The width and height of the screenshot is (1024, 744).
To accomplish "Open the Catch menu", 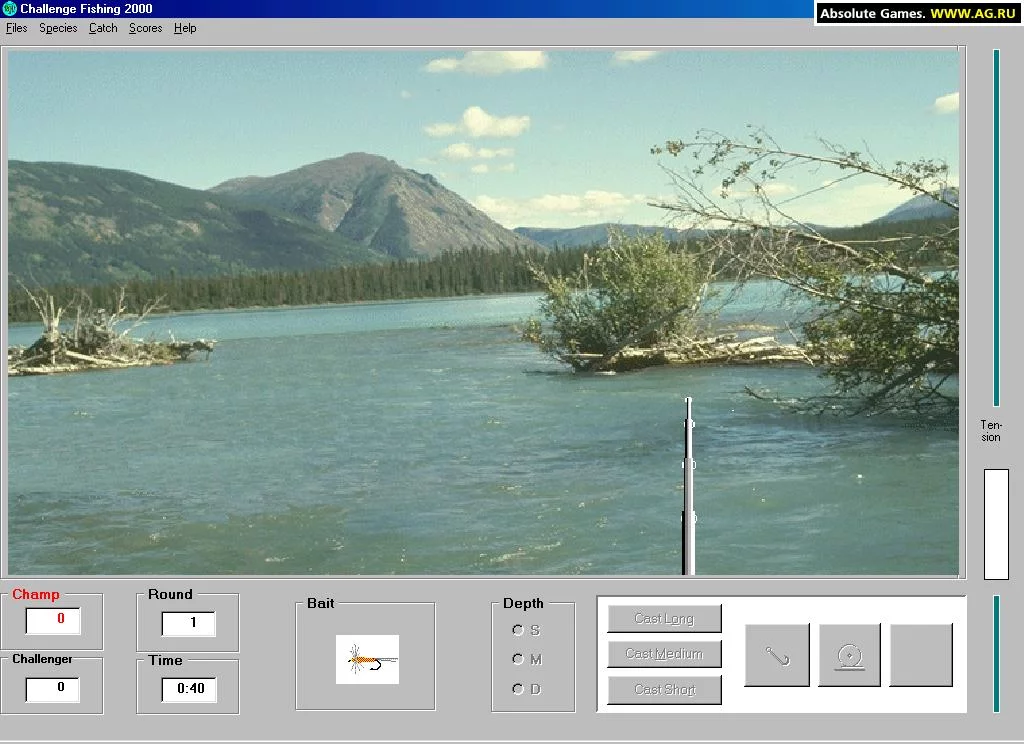I will tap(103, 28).
